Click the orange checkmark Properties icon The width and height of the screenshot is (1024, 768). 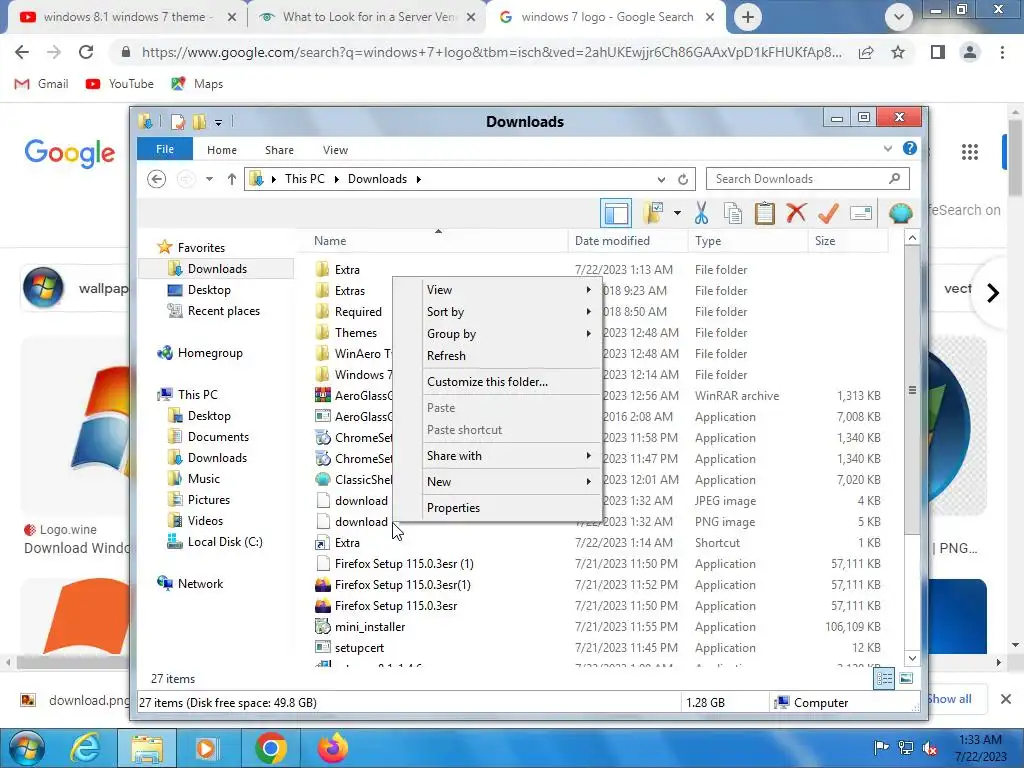pyautogui.click(x=828, y=213)
